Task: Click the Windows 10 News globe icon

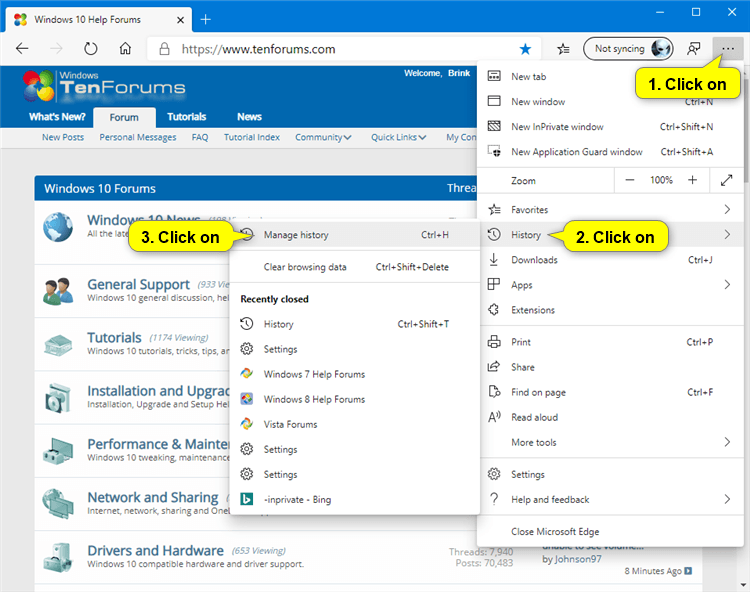Action: (x=58, y=227)
